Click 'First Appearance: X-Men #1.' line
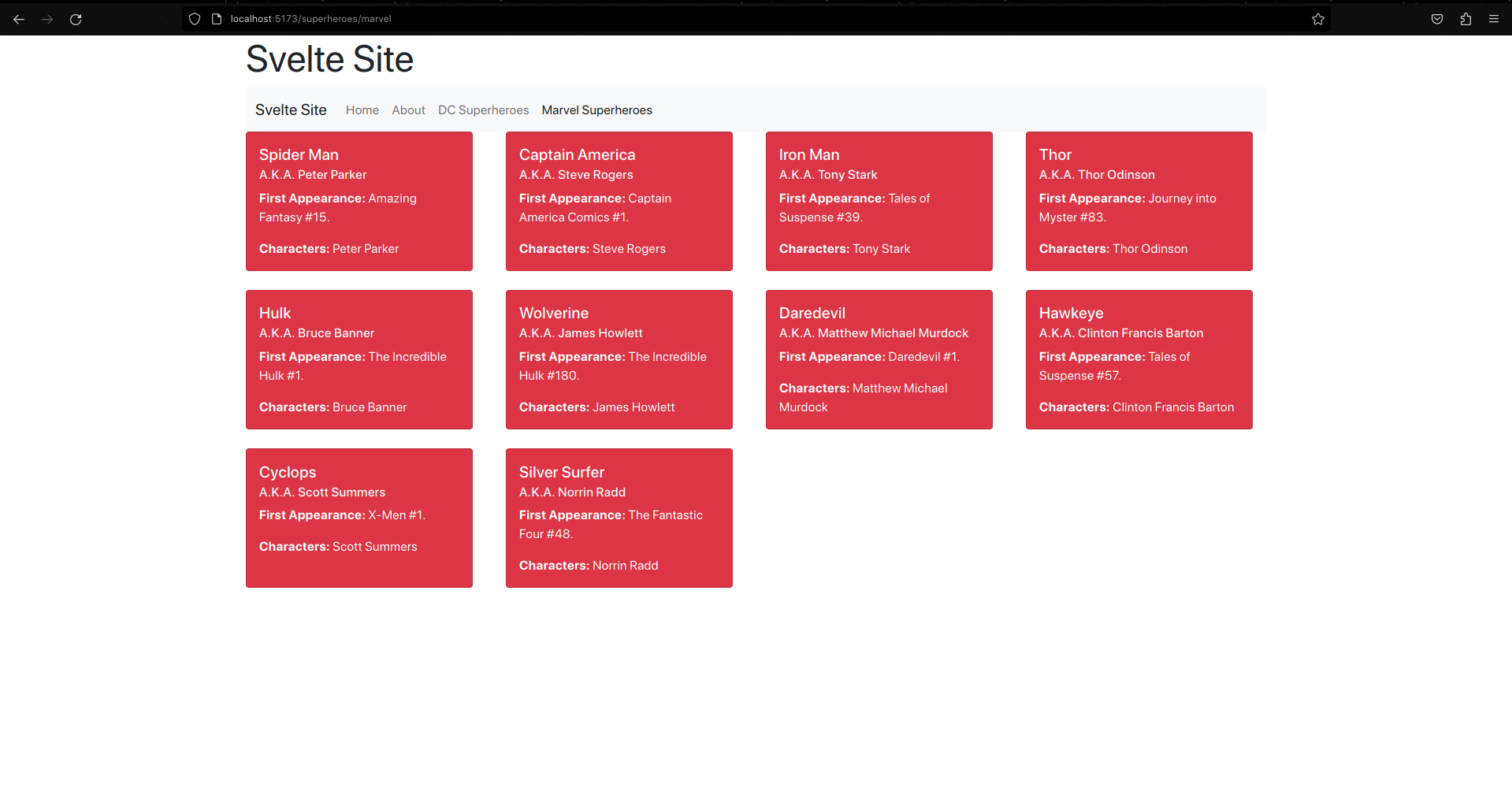The height and width of the screenshot is (795, 1512). pyautogui.click(x=342, y=515)
